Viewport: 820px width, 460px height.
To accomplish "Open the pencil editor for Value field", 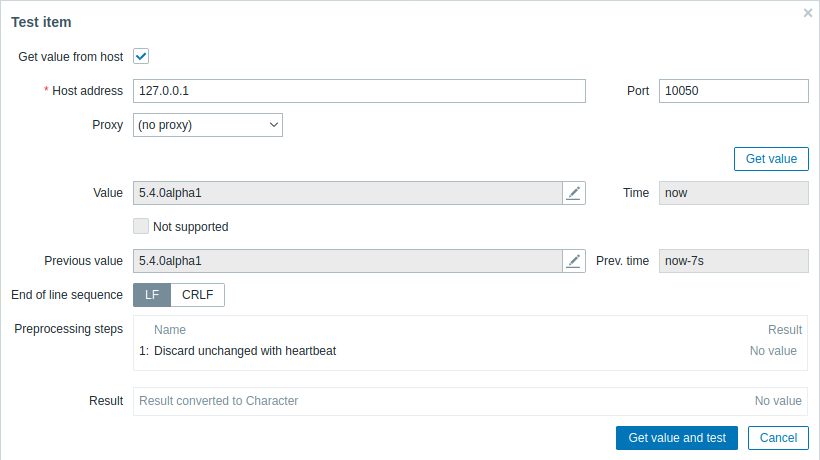I will (x=573, y=193).
